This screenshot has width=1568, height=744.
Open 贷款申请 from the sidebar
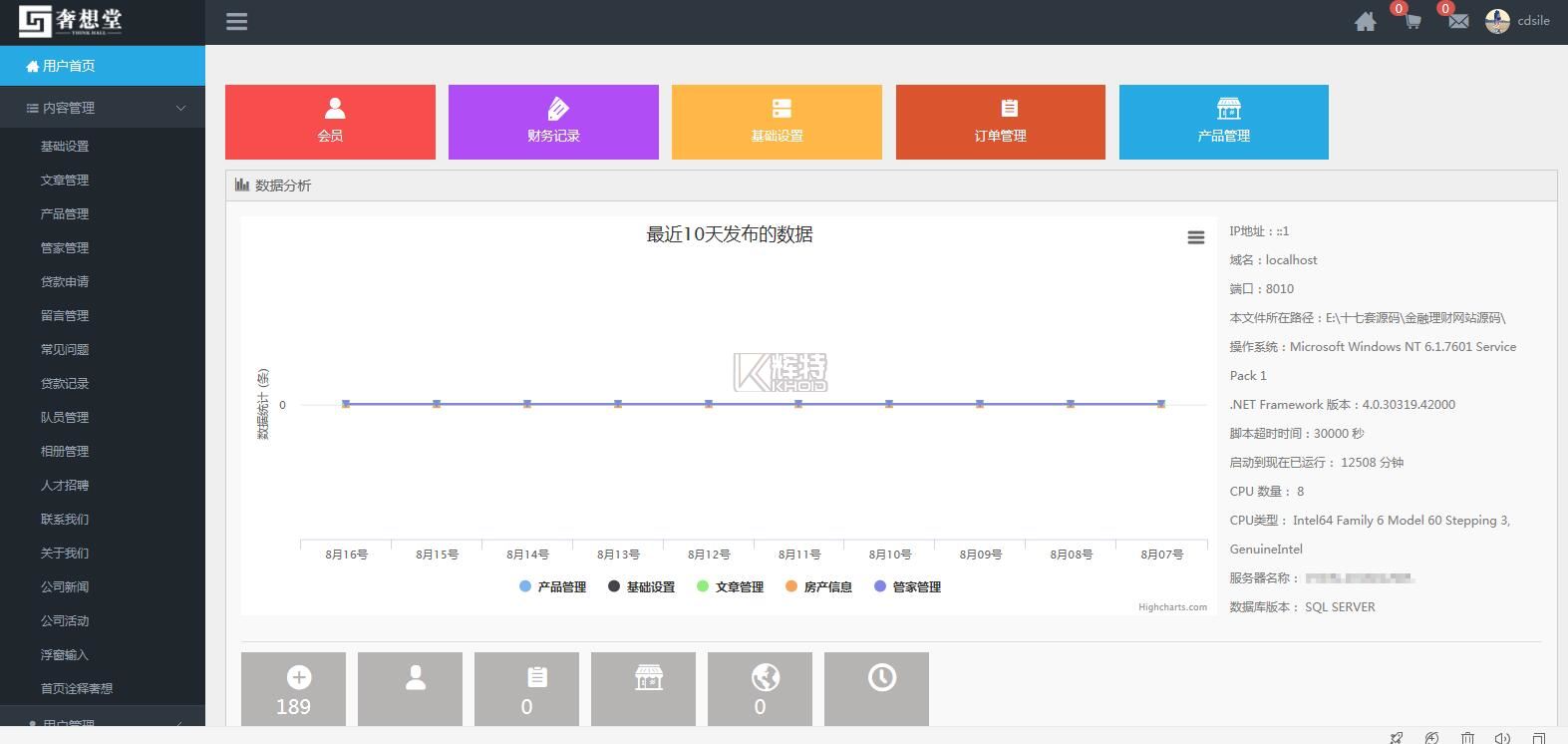tap(65, 282)
